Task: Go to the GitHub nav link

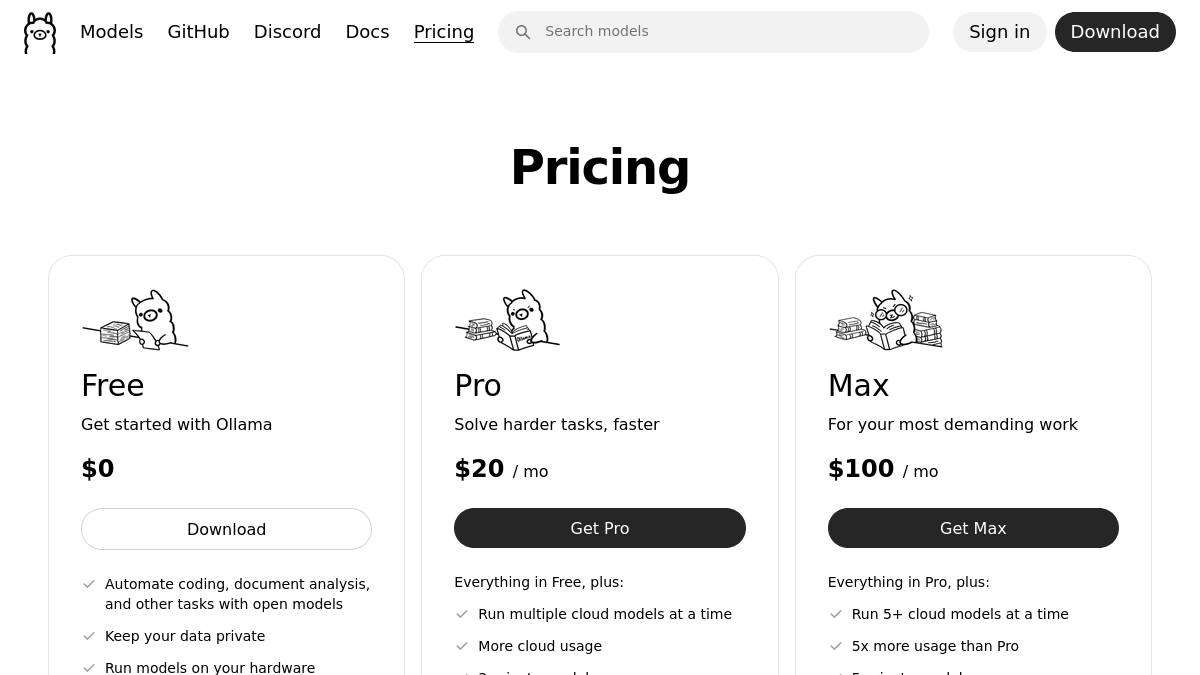Action: pos(198,32)
